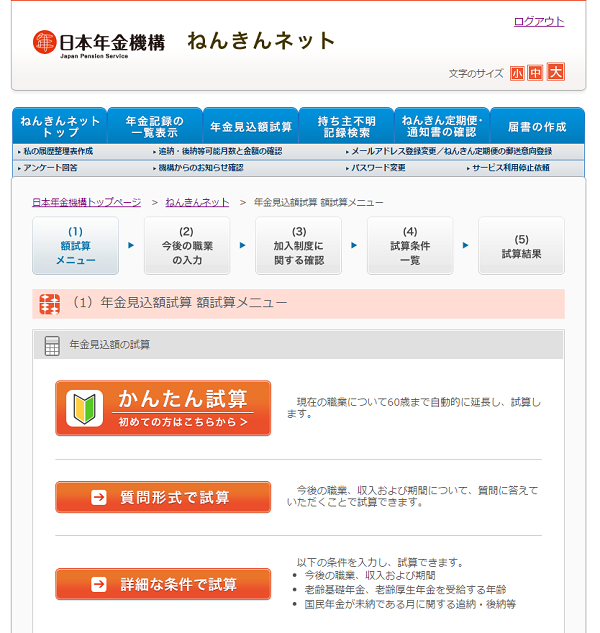
Task: Click step (1) 額試算メニュー box
Action: [76, 245]
